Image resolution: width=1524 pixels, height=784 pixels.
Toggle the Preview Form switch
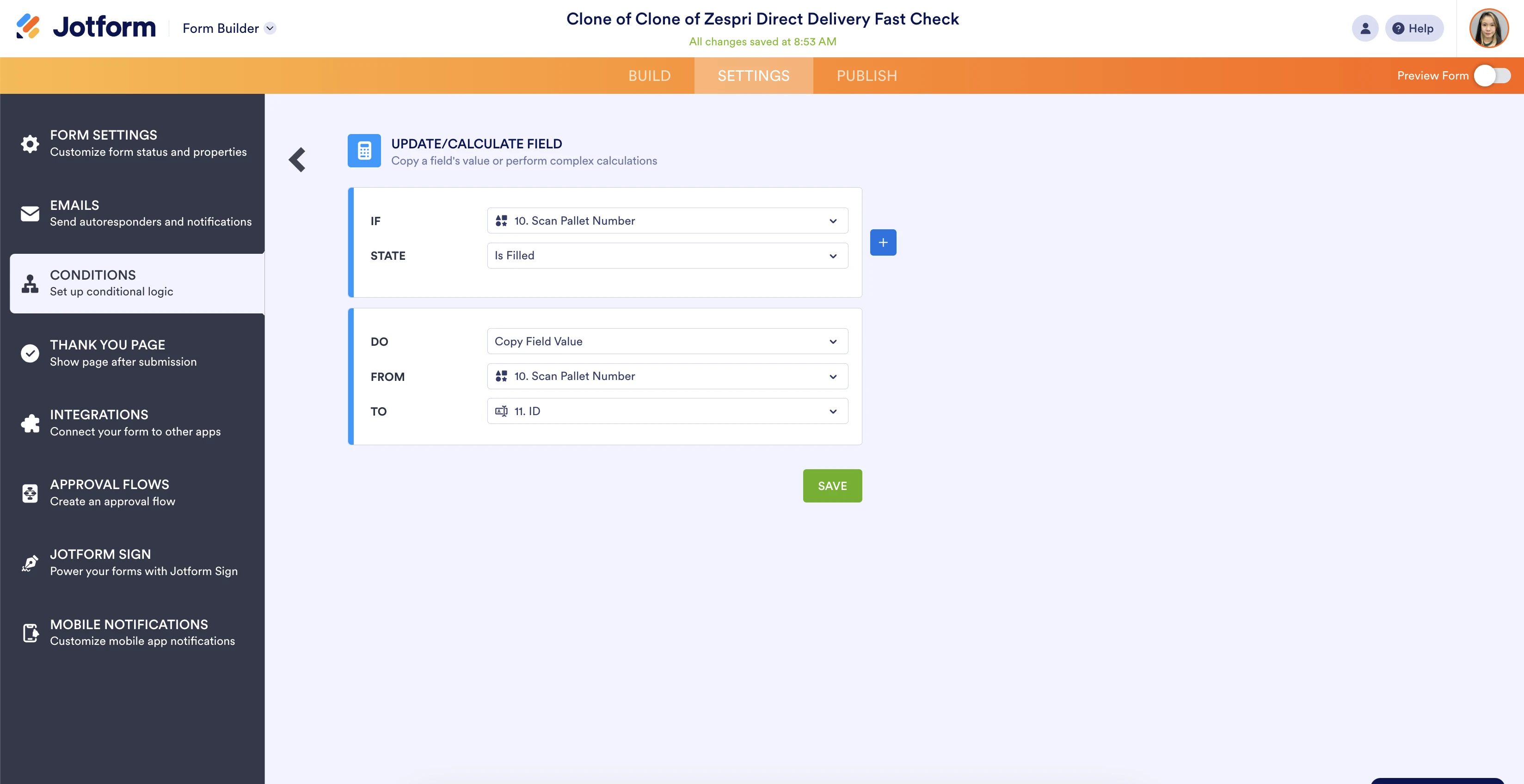pyautogui.click(x=1492, y=76)
